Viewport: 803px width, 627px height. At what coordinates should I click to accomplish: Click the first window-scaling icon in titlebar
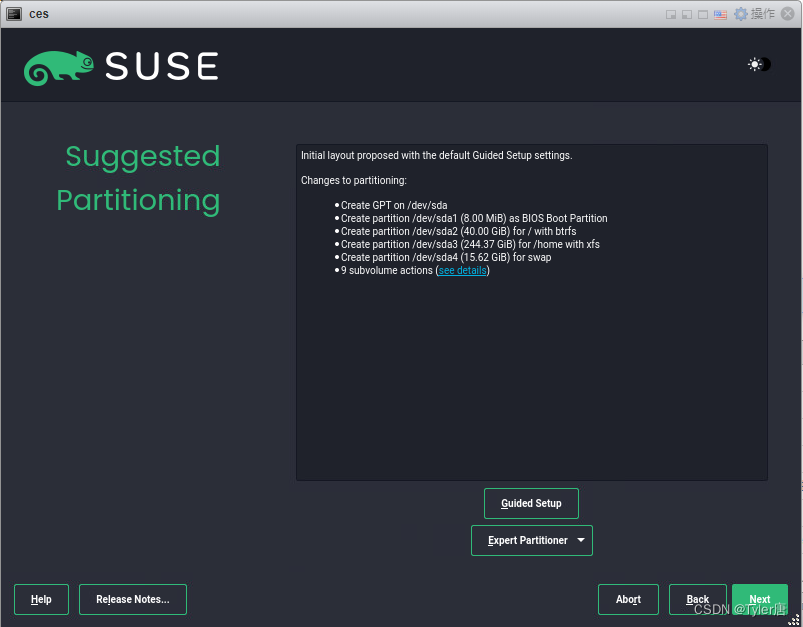point(671,13)
